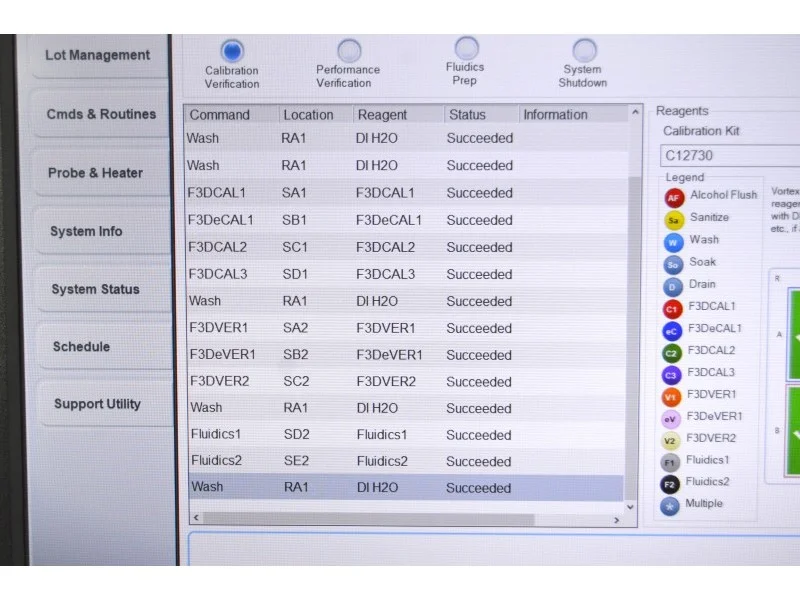Select the F3DCAL2 command row

coord(407,247)
